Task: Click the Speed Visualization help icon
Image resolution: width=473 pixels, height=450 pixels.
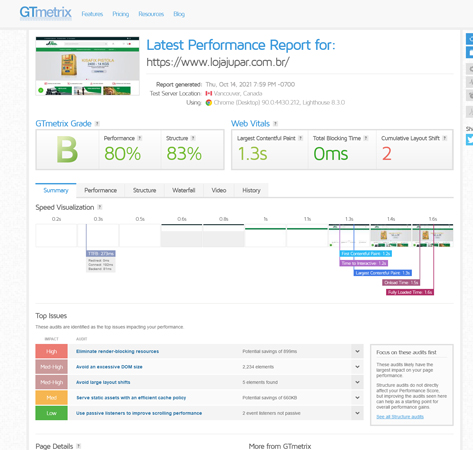Action: click(100, 207)
